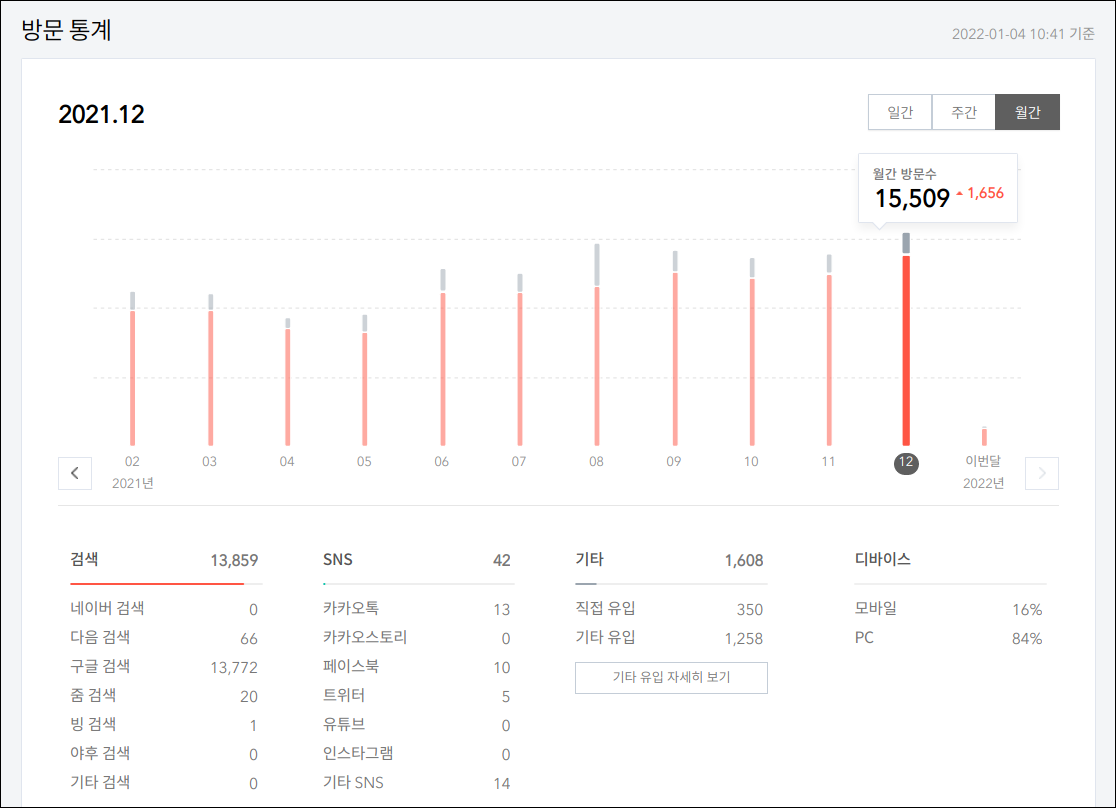Image resolution: width=1116 pixels, height=808 pixels.
Task: Click the 네이버 검색 row
Action: 164,609
